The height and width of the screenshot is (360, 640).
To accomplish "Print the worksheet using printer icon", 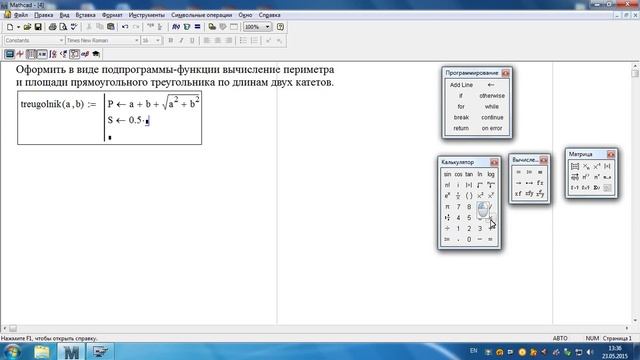I will (x=52, y=27).
